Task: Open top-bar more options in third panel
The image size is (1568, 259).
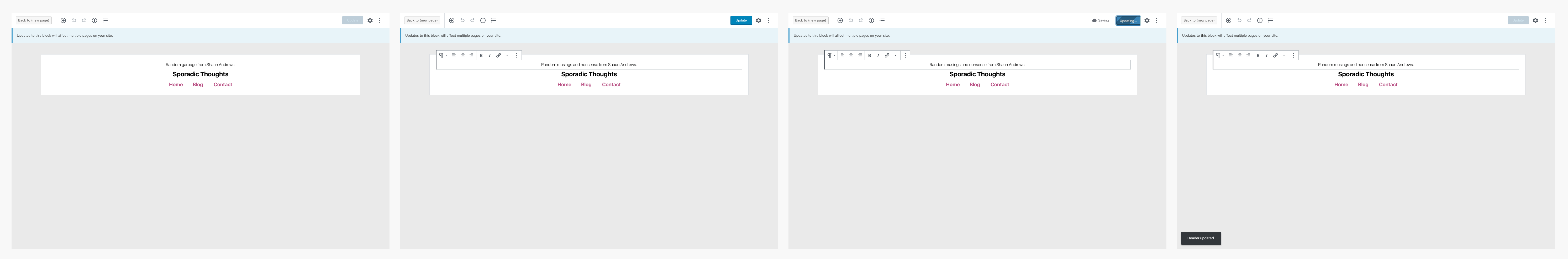Action: 1156,21
